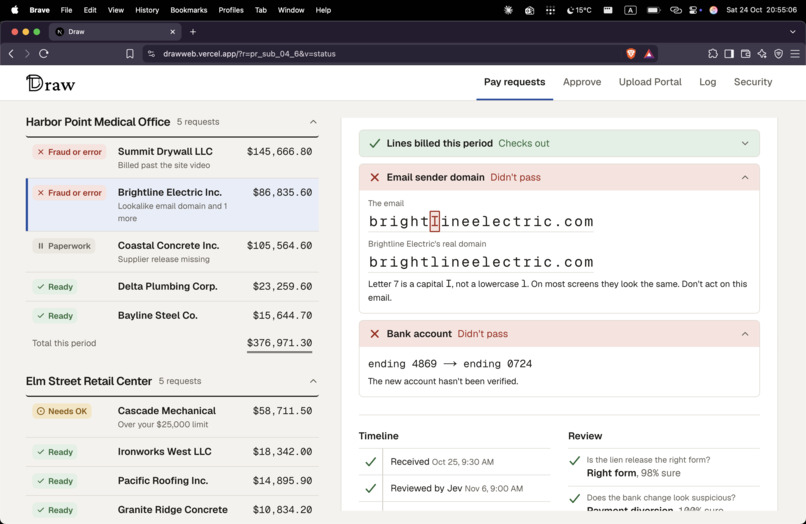Image resolution: width=806 pixels, height=524 pixels.
Task: Select Bayline Steel Co. request
Action: (x=172, y=315)
